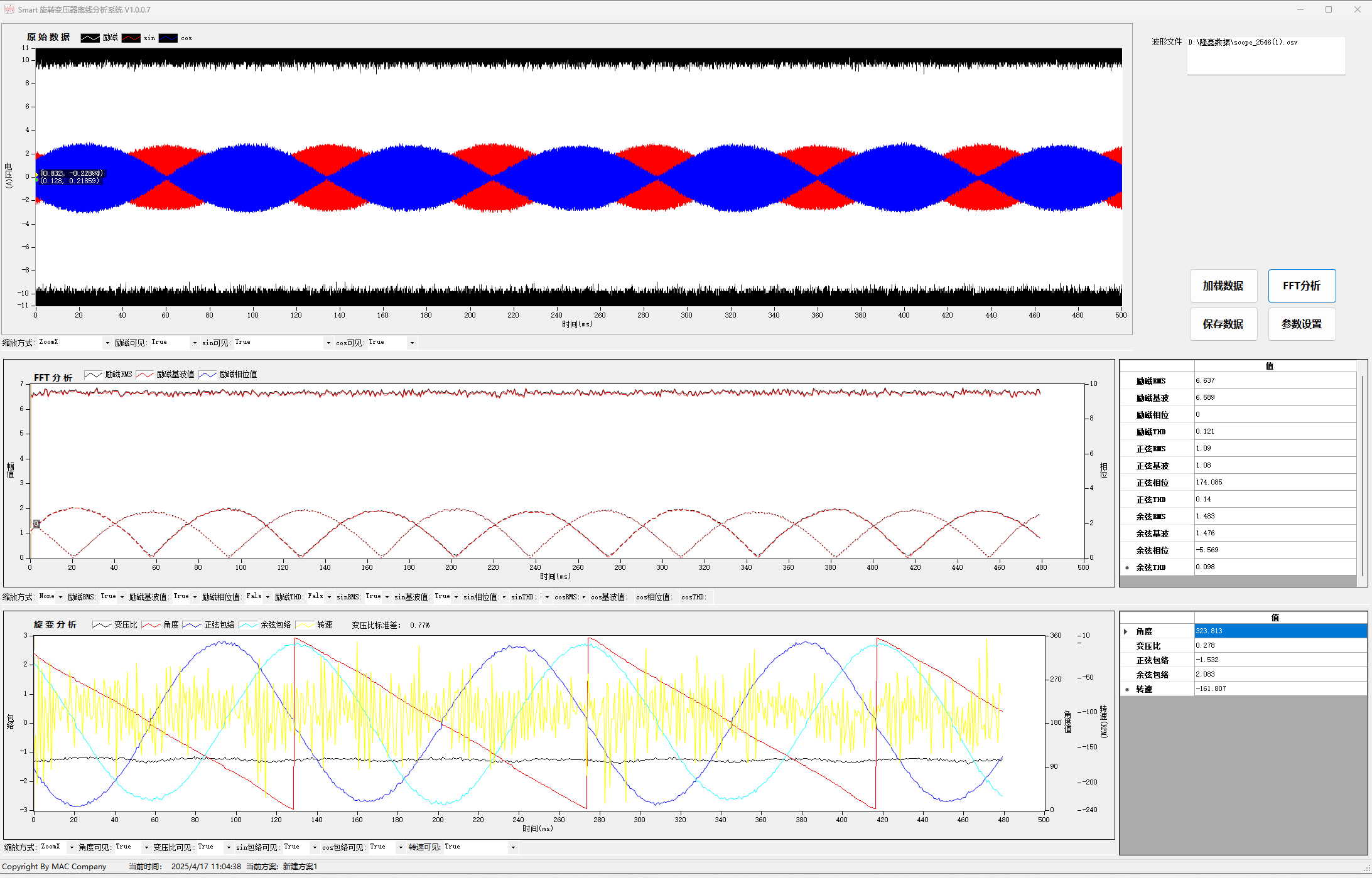Click the 波形文件 path text field
This screenshot has height=878, width=1372.
click(1265, 55)
